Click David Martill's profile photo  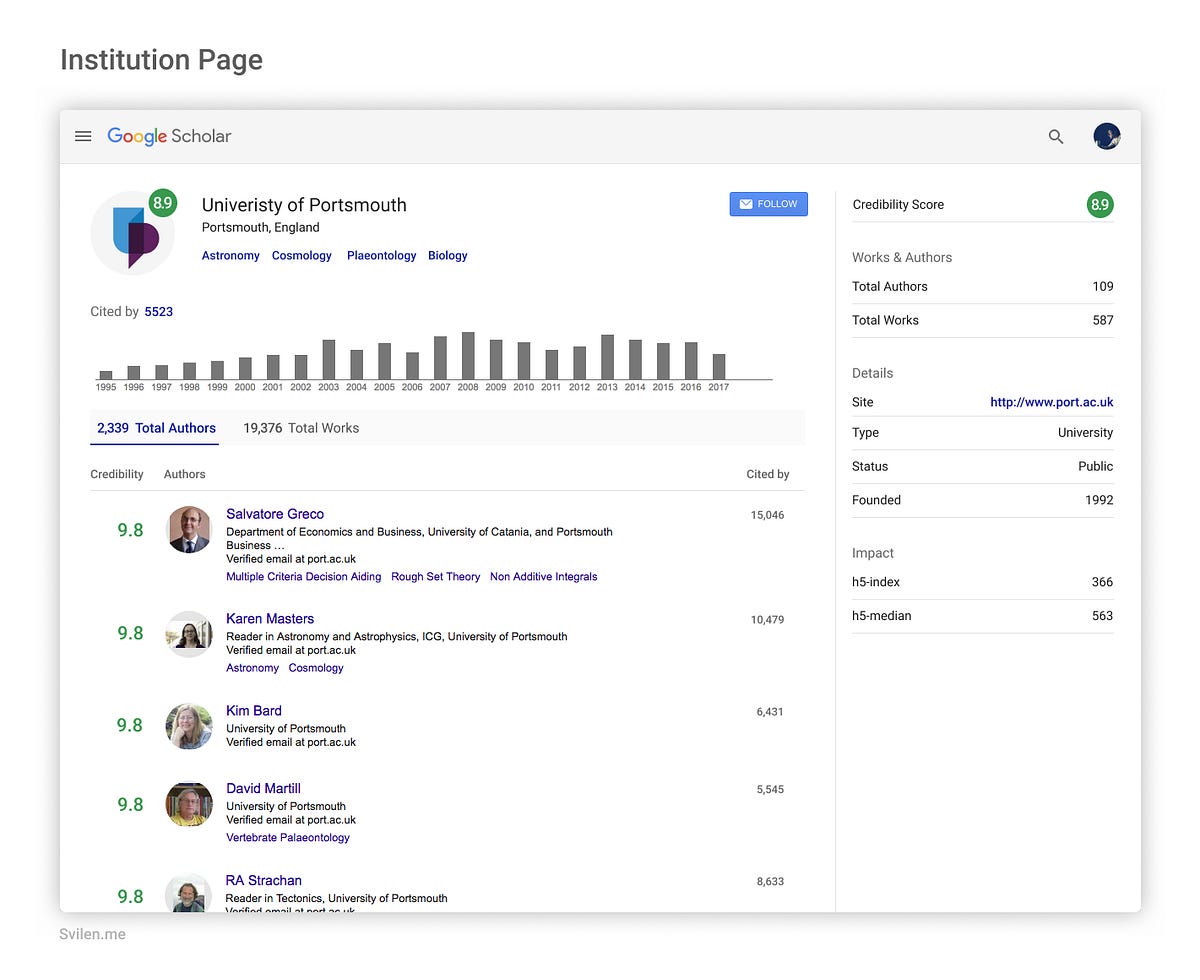point(189,804)
